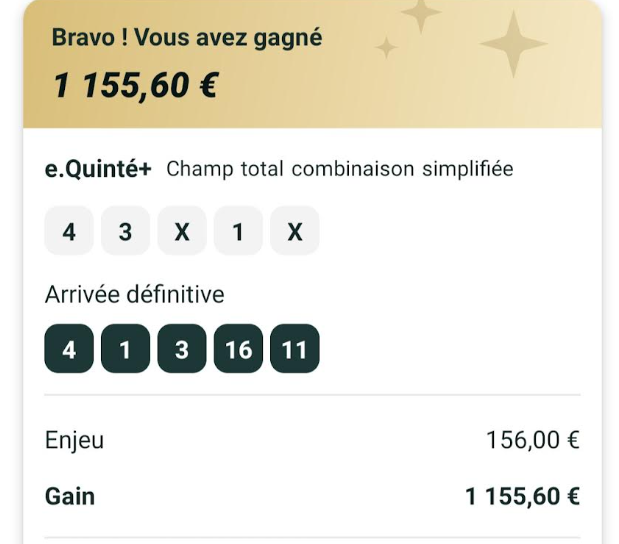
Task: Select the last X chip of the combination
Action: click(x=295, y=232)
